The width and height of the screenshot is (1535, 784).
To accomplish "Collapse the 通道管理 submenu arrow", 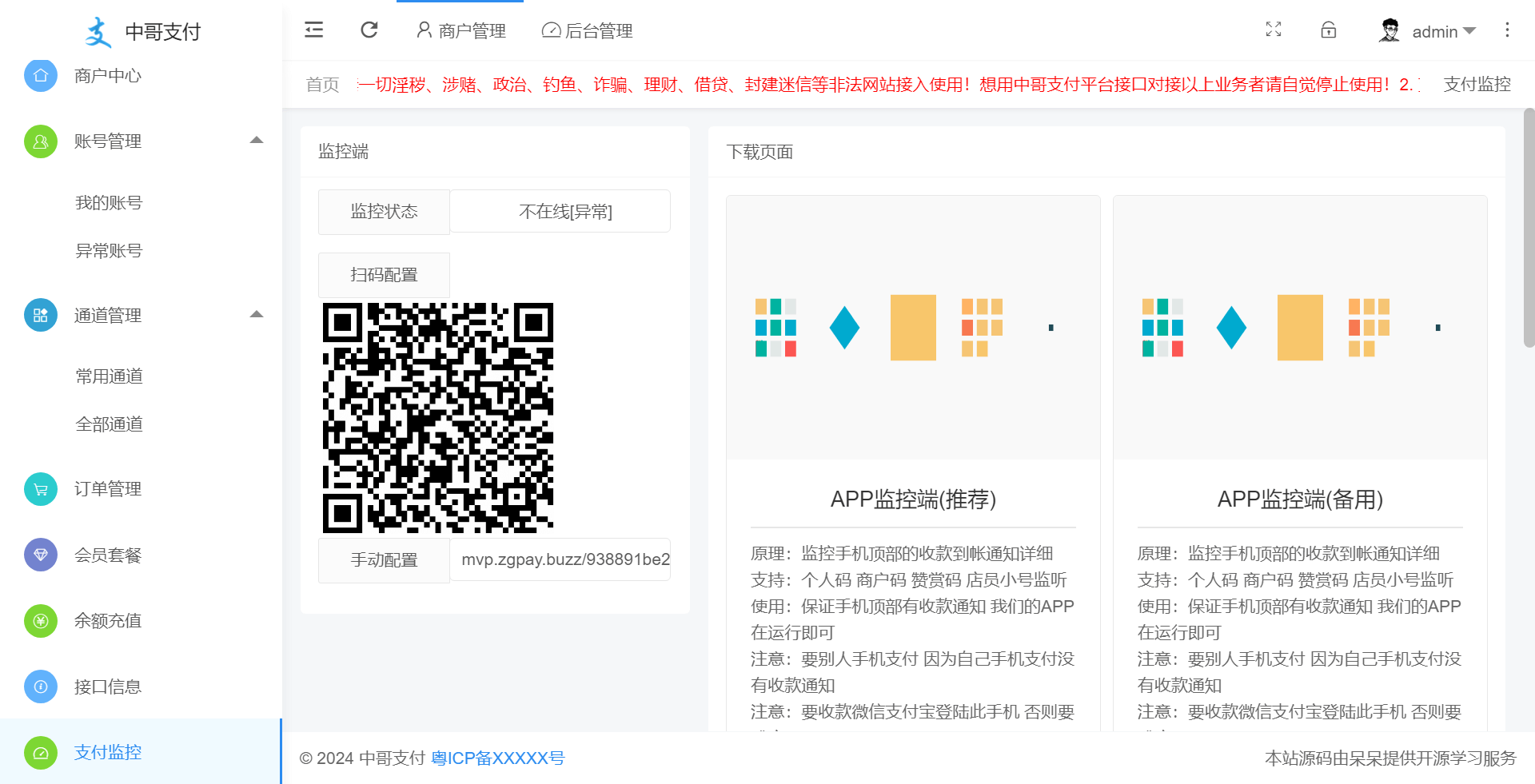I will [257, 314].
